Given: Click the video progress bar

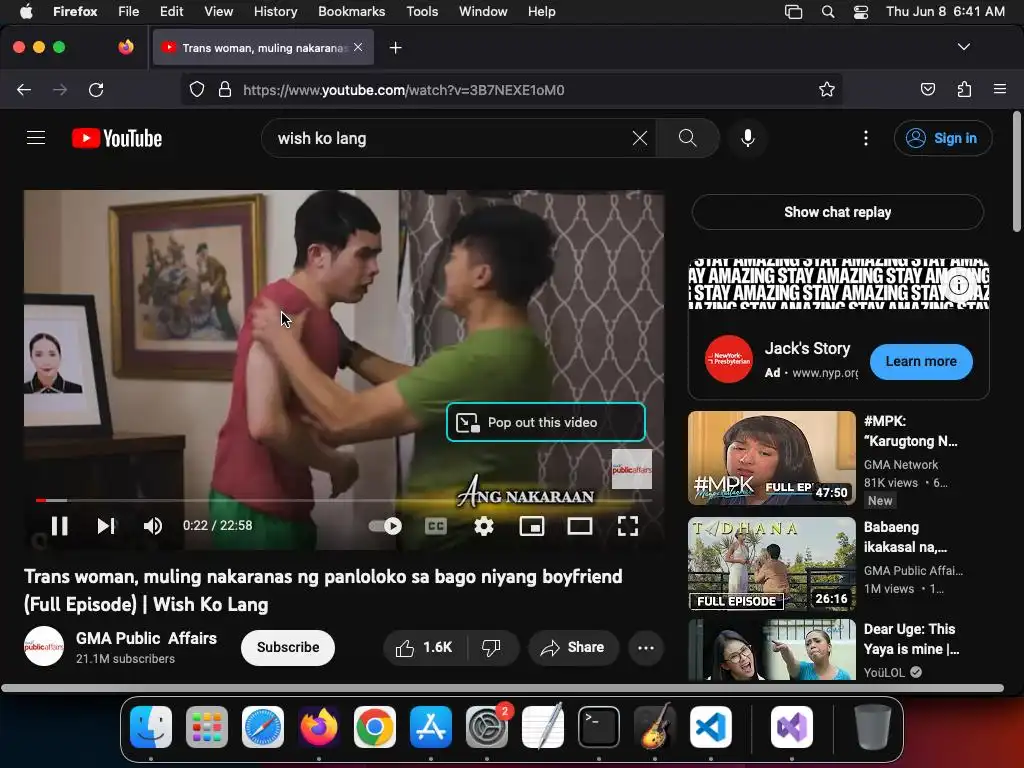Looking at the screenshot, I should coord(344,500).
